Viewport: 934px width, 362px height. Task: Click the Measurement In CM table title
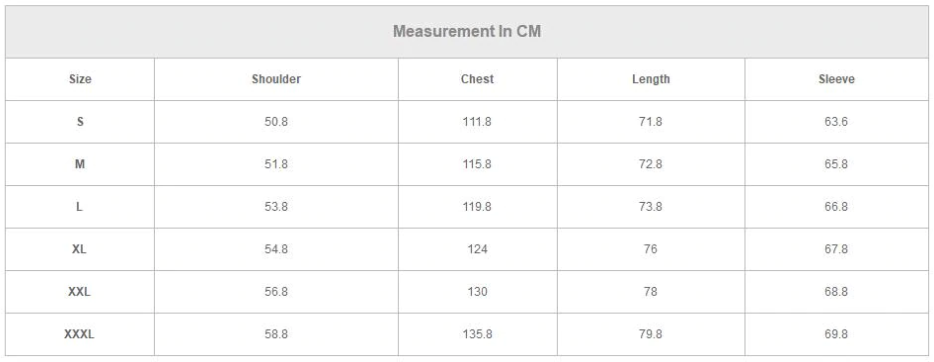click(x=467, y=32)
